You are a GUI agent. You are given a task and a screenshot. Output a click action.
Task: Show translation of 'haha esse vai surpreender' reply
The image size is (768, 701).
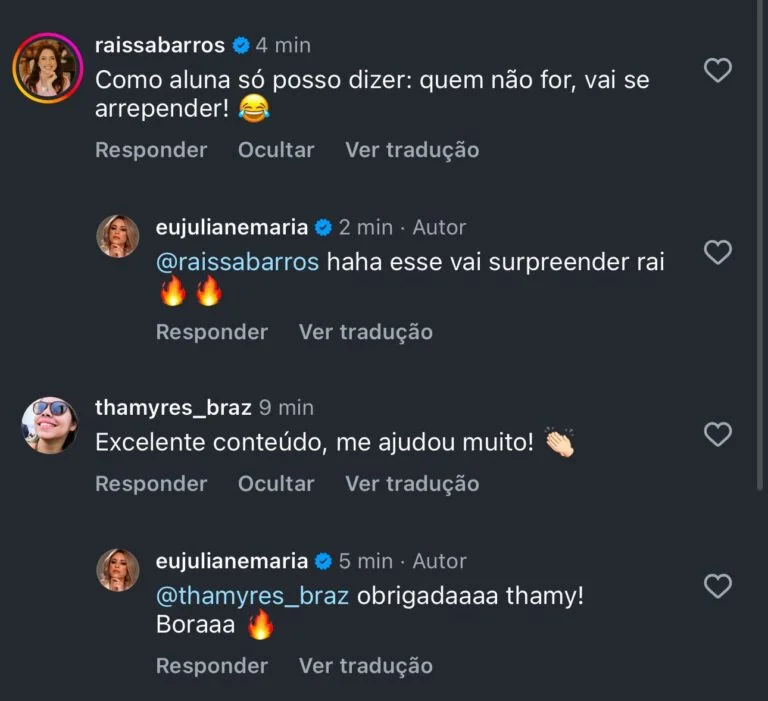[366, 332]
